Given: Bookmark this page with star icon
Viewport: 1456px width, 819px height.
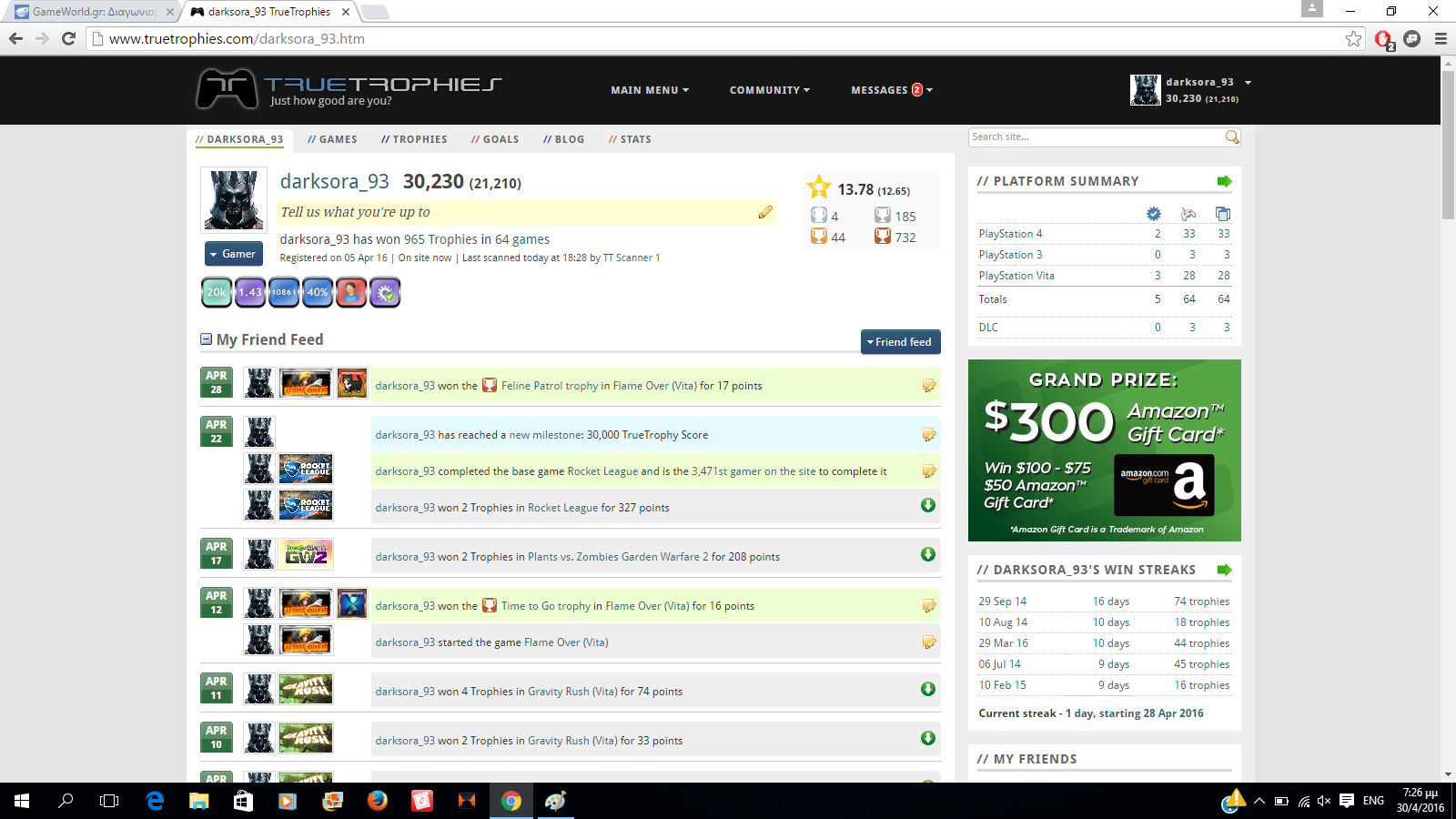Looking at the screenshot, I should pos(1353,39).
